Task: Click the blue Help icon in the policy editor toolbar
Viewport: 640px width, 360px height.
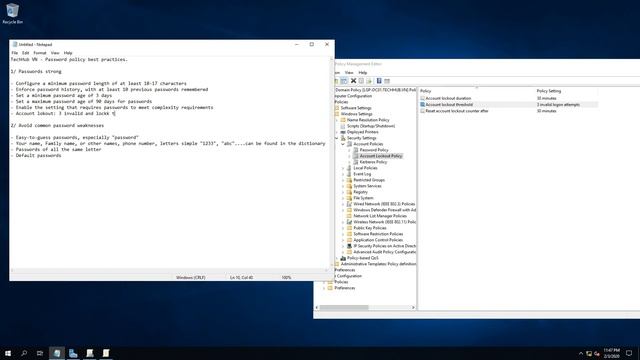Action: pyautogui.click(x=379, y=81)
